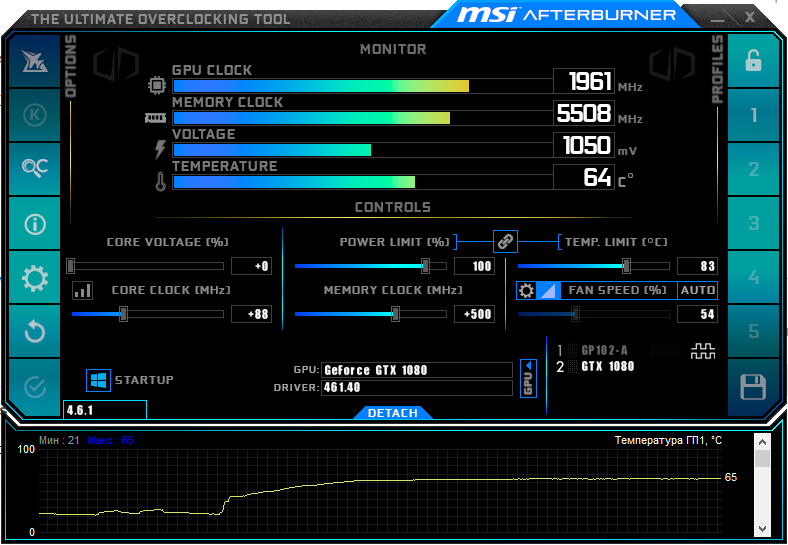Toggle the power and temp limit link

[505, 241]
